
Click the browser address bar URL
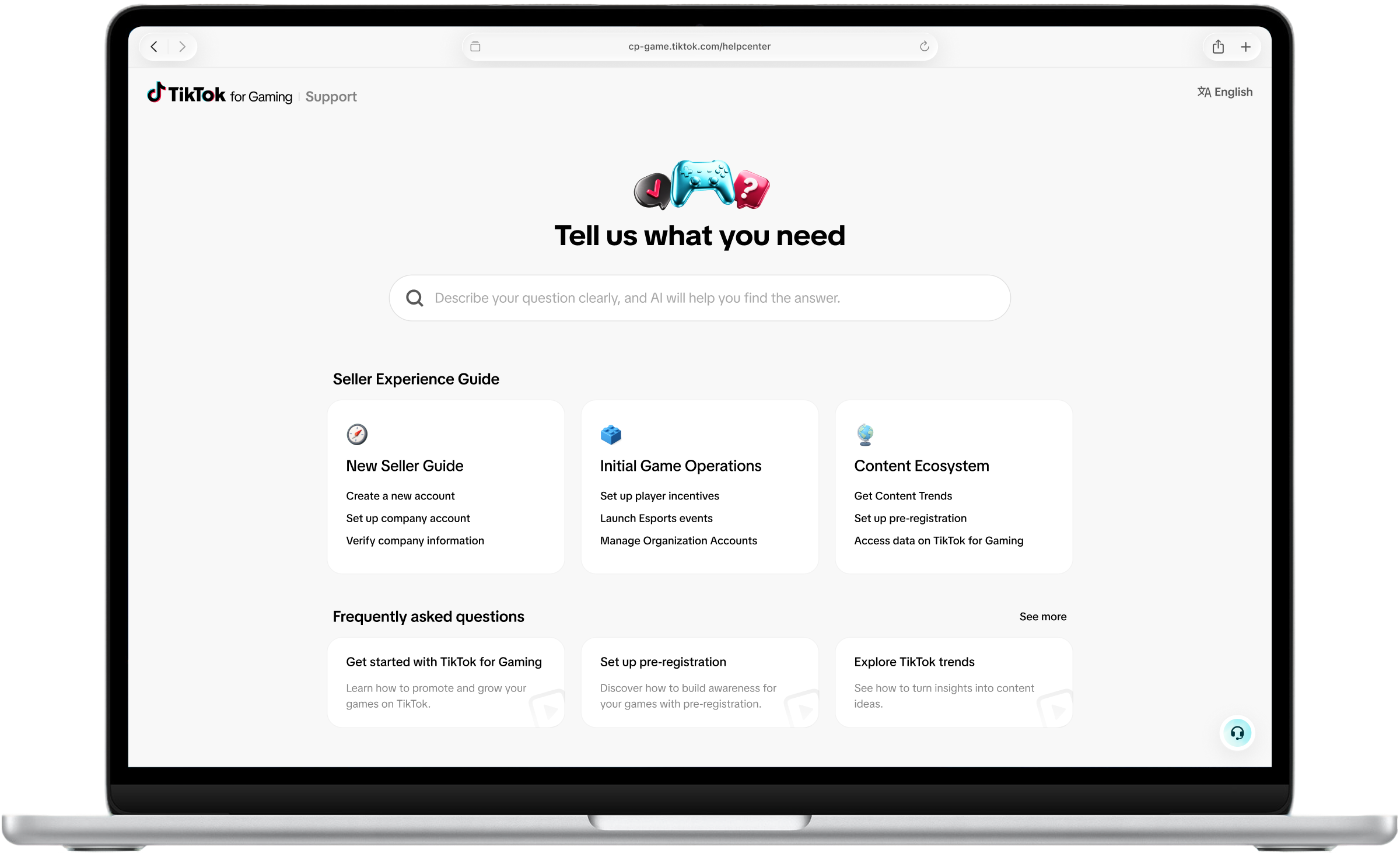pyautogui.click(x=699, y=47)
